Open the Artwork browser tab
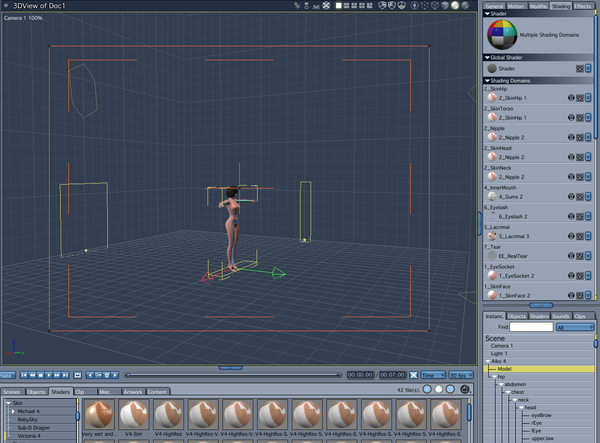Viewport: 600px width, 443px height. 133,392
